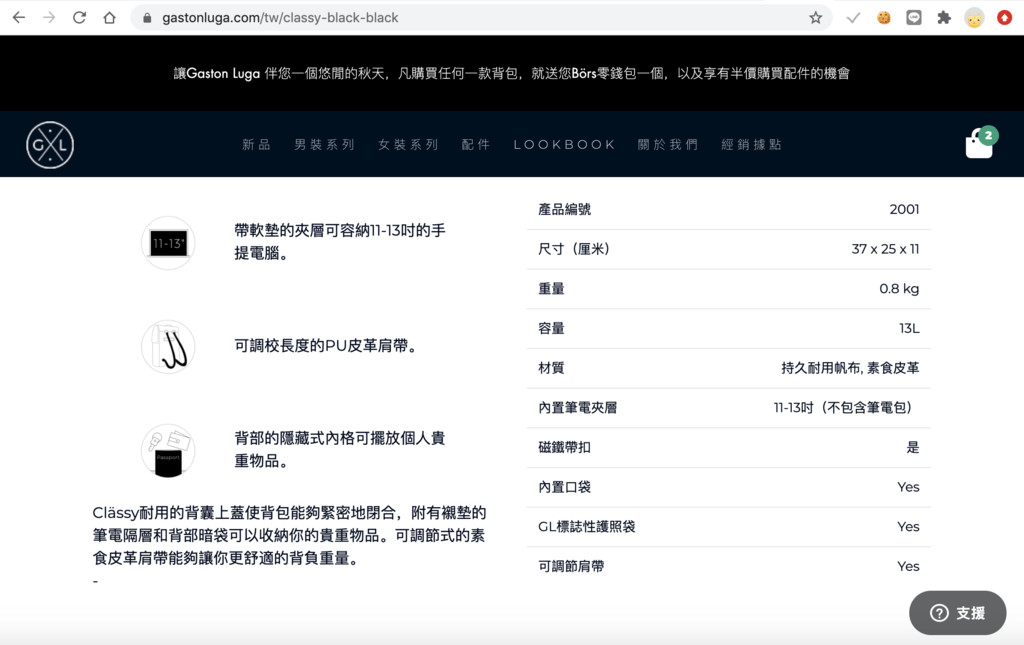Select the 可調校長度的PU皮革肩帶 feature text
Screen dimensions: 1024x645
(325, 346)
